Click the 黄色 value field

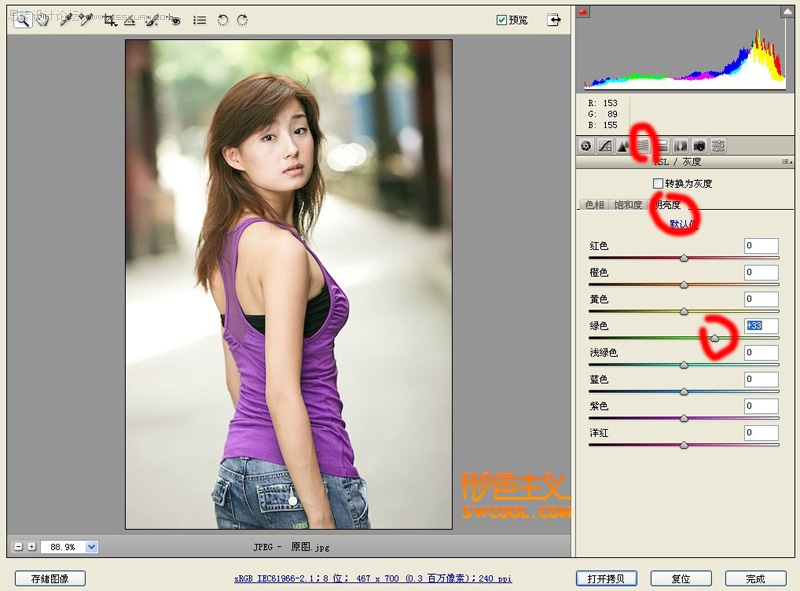(761, 299)
